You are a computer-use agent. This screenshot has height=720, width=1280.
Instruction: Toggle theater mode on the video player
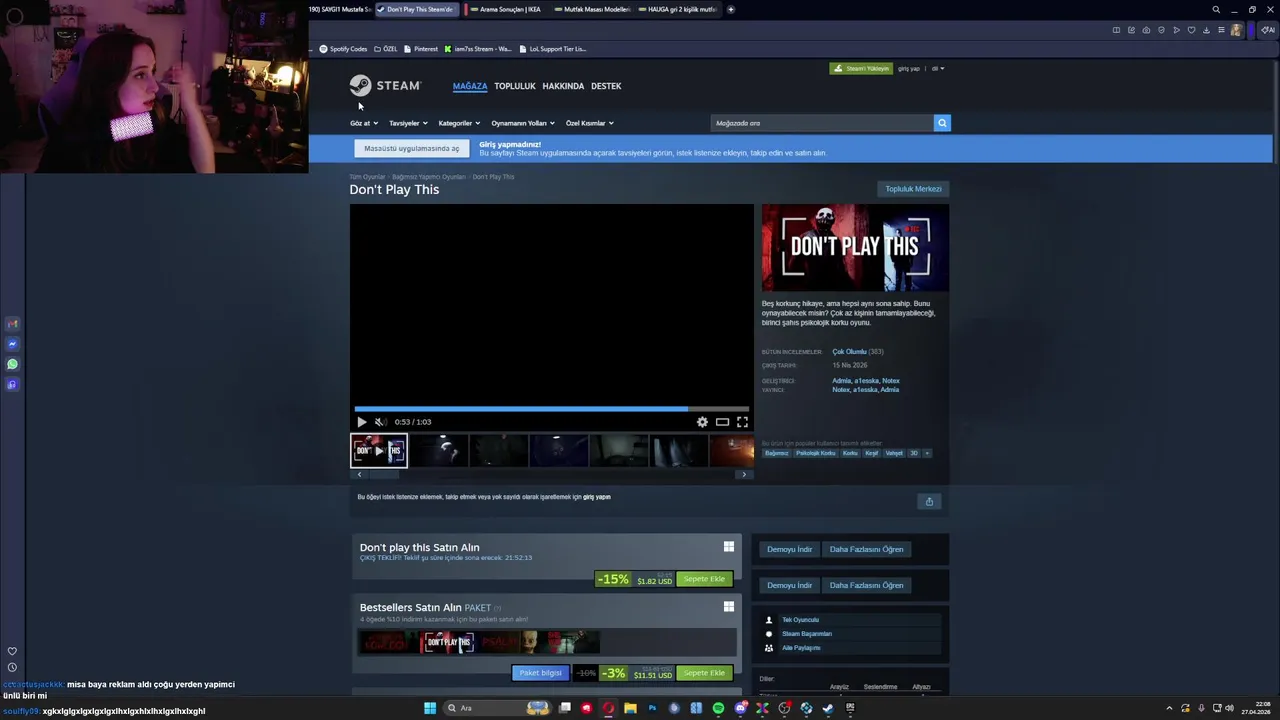pyautogui.click(x=722, y=422)
